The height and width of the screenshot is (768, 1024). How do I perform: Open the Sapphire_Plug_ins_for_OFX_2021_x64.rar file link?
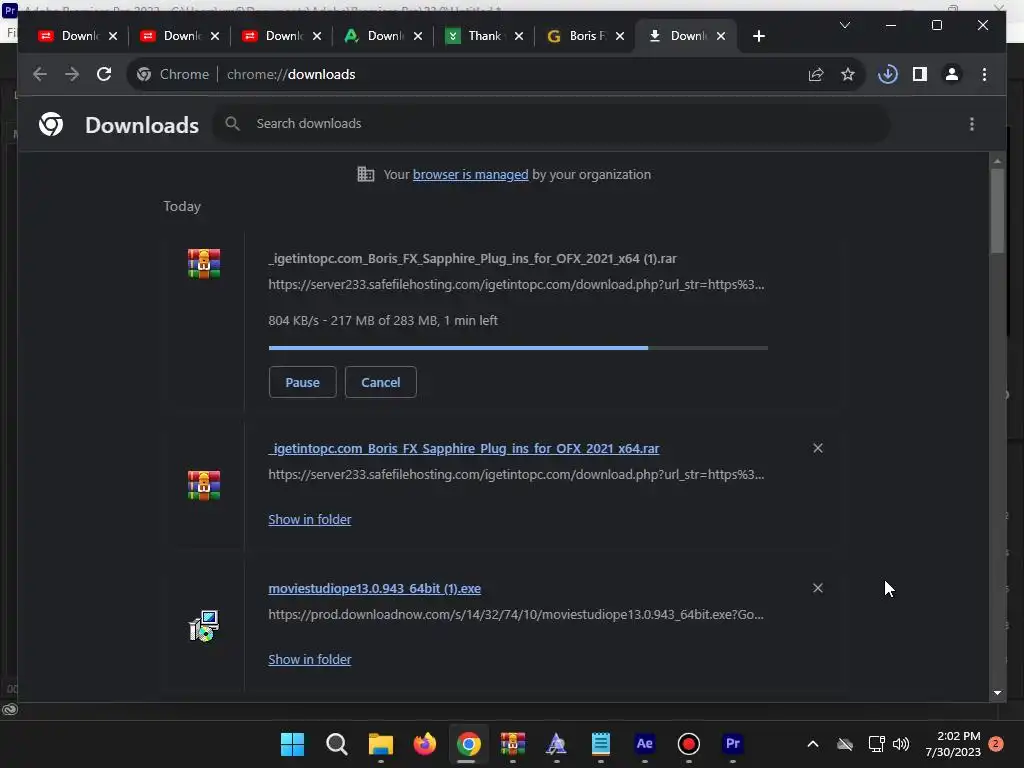pos(464,449)
